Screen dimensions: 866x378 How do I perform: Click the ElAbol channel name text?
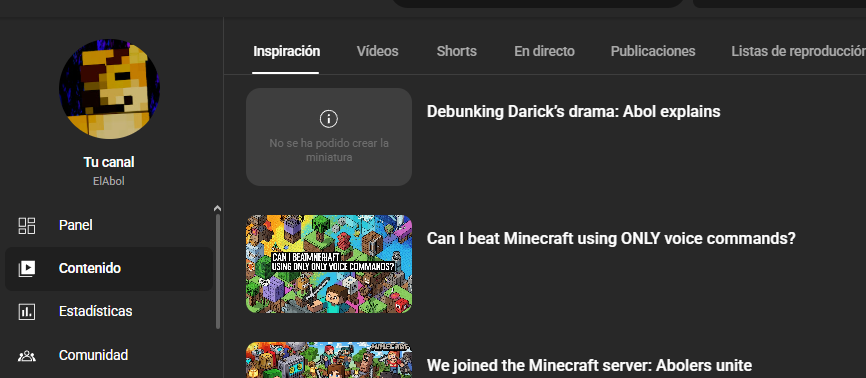click(x=109, y=181)
